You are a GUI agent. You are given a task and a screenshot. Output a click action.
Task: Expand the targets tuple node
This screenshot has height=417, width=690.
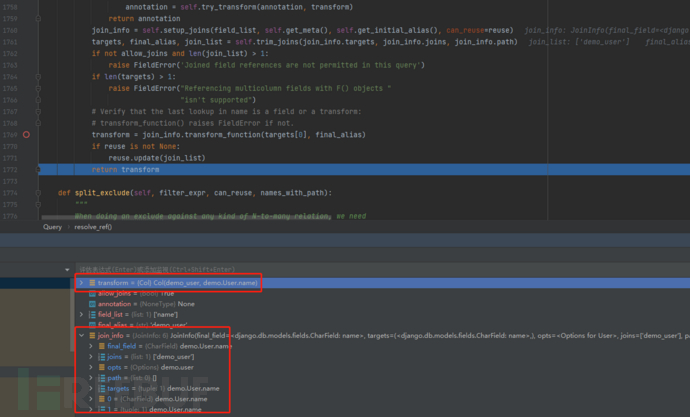(x=91, y=388)
